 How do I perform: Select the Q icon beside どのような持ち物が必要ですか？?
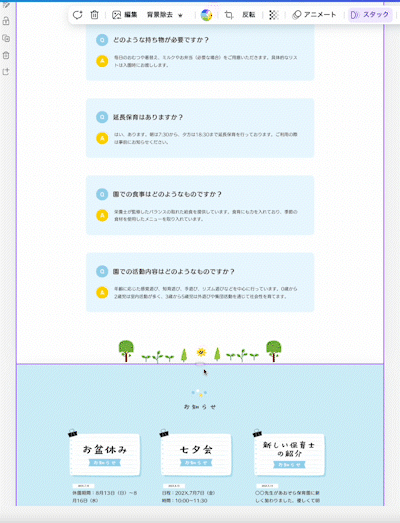[102, 40]
